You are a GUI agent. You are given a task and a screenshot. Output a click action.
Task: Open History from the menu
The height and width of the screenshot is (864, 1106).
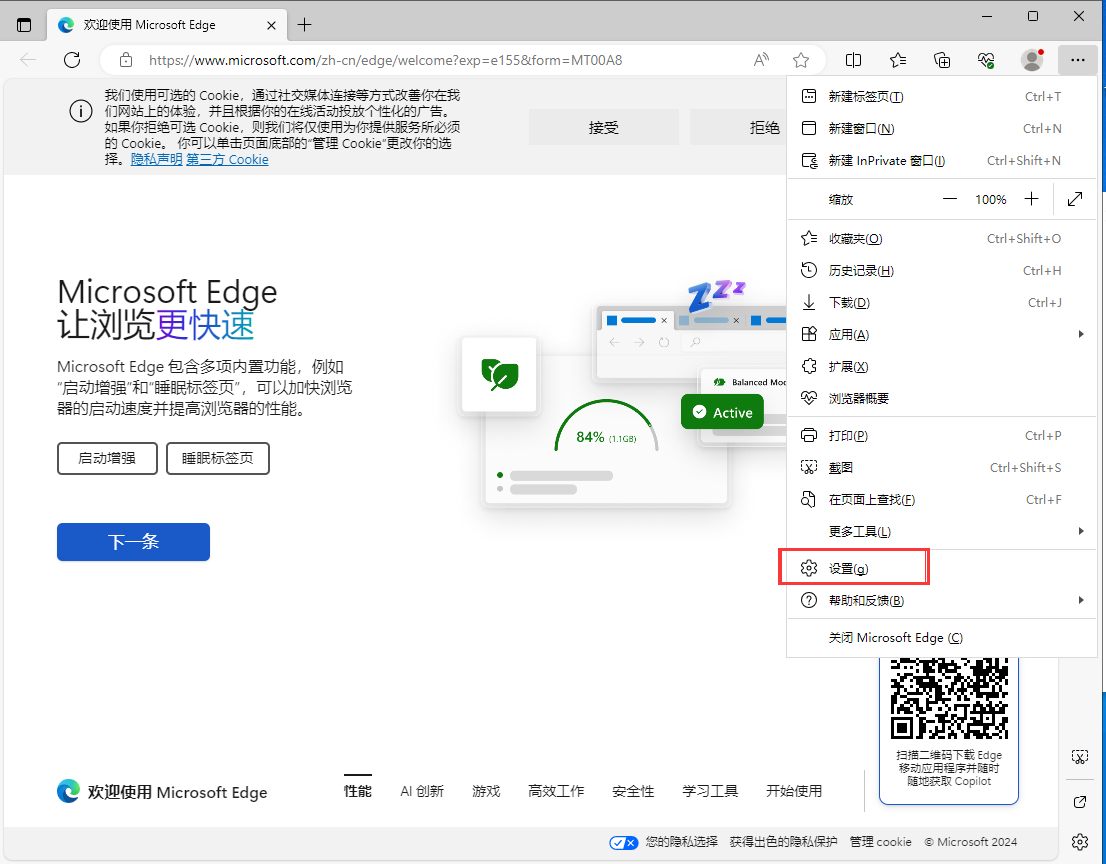pos(942,271)
